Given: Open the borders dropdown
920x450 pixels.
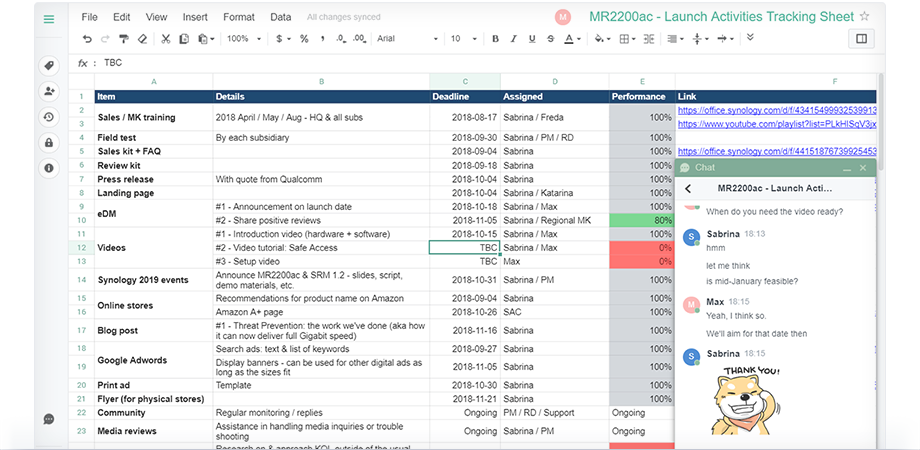Looking at the screenshot, I should [627, 39].
